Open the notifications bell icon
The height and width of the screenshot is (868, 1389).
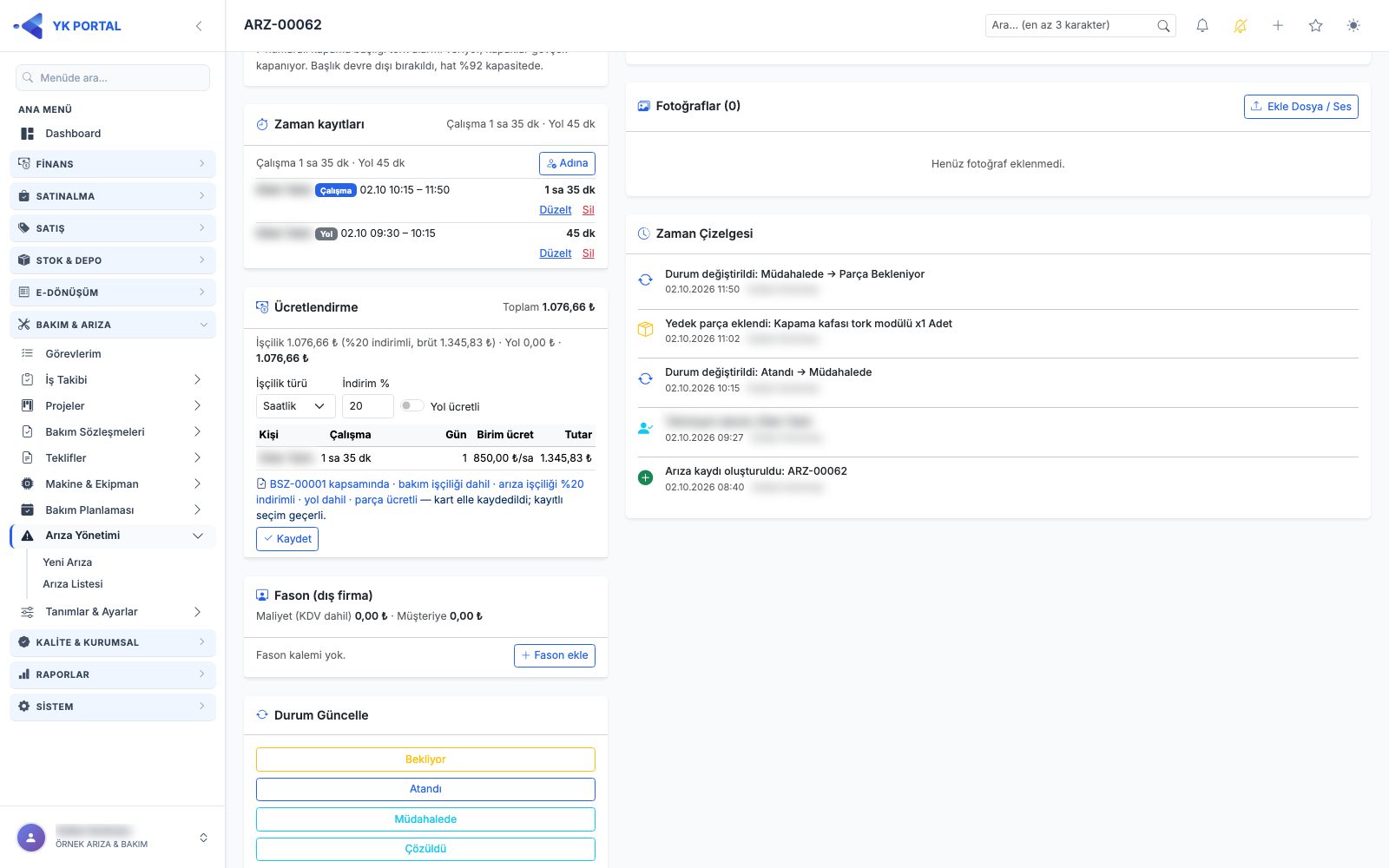pyautogui.click(x=1202, y=26)
